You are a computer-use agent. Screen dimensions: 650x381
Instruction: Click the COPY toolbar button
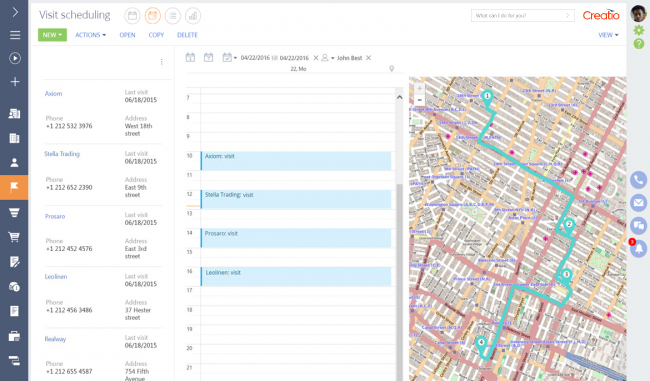pos(156,35)
